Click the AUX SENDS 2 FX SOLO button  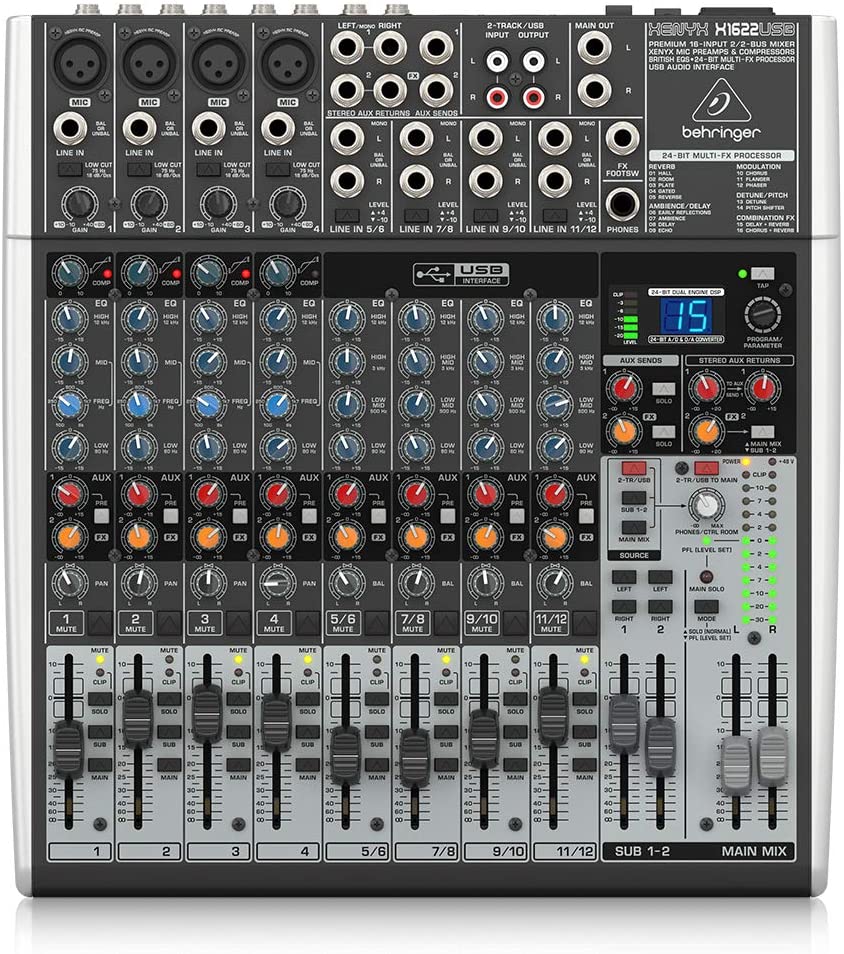click(x=664, y=432)
